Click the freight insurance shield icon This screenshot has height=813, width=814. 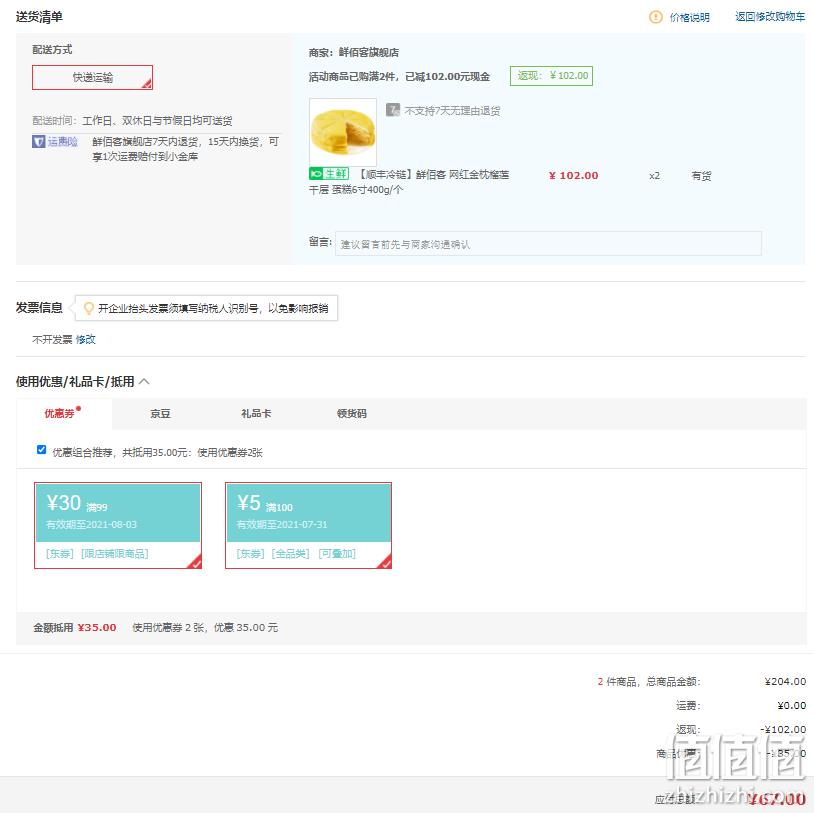pos(38,141)
